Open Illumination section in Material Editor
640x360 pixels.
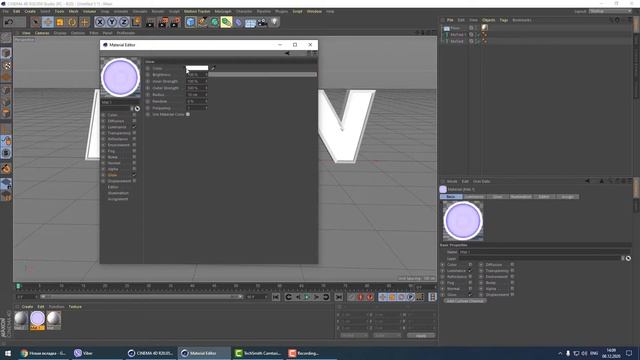tap(118, 193)
